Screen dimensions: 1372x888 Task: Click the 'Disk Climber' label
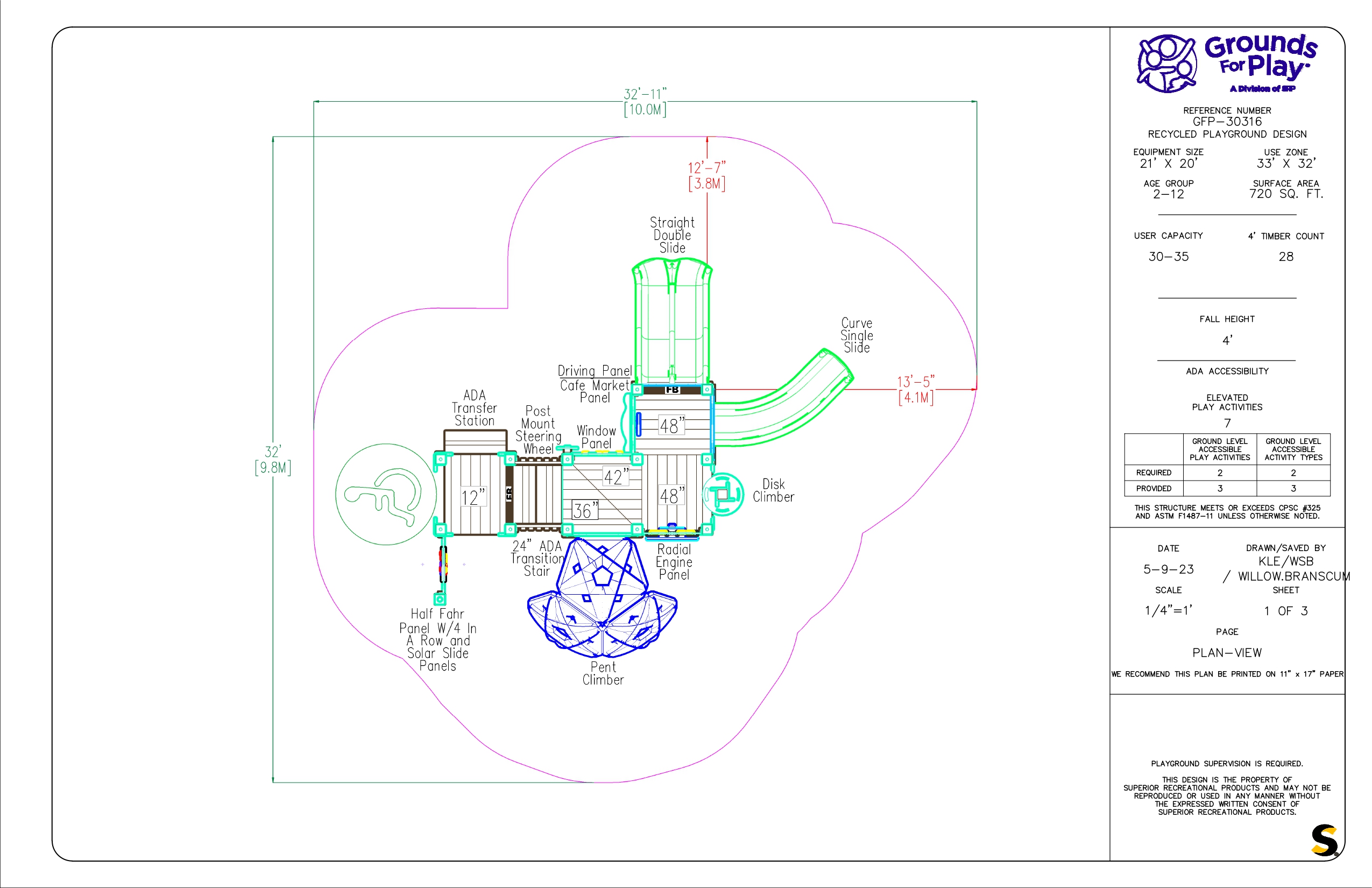point(773,491)
